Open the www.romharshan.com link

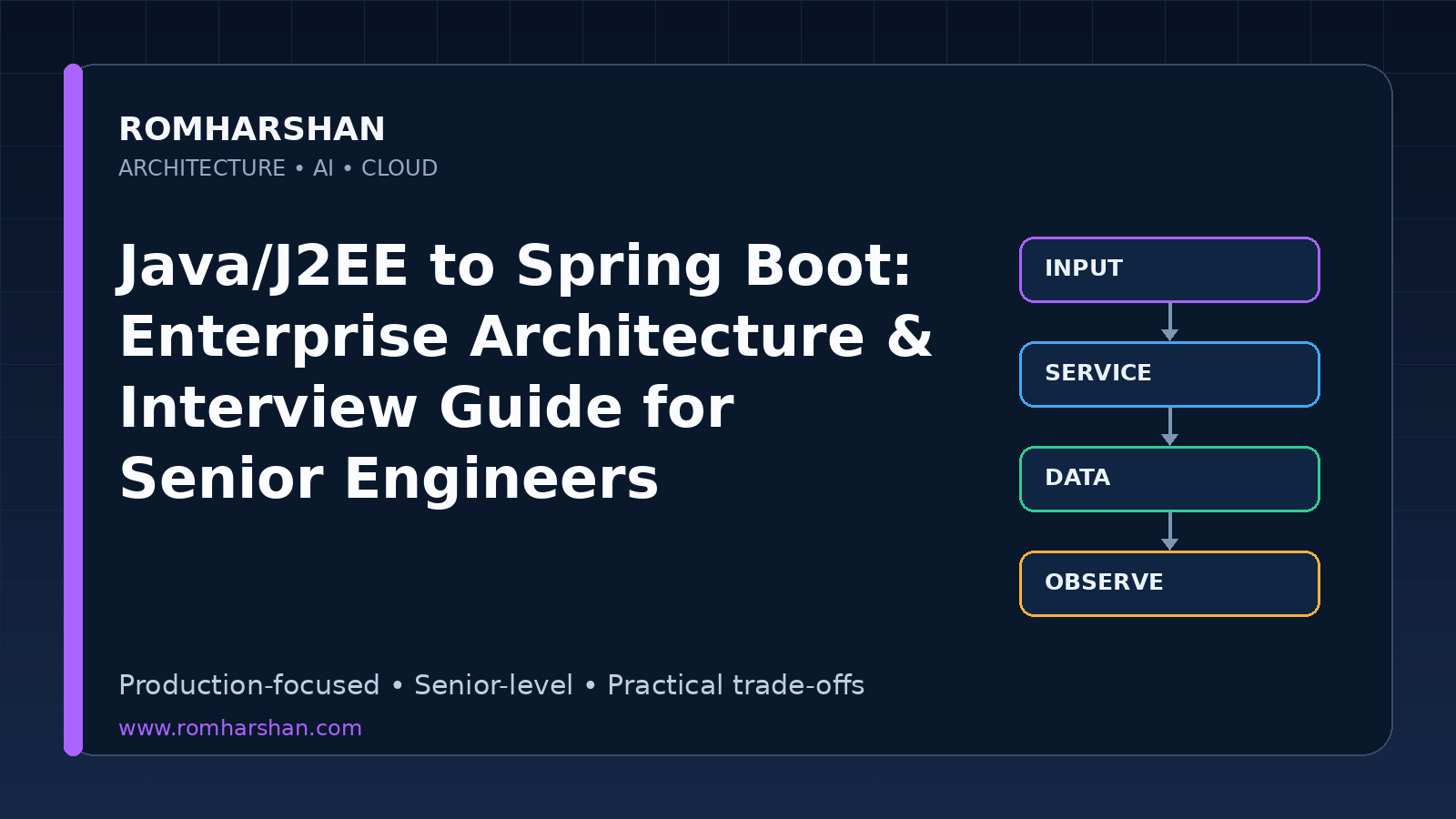[240, 728]
